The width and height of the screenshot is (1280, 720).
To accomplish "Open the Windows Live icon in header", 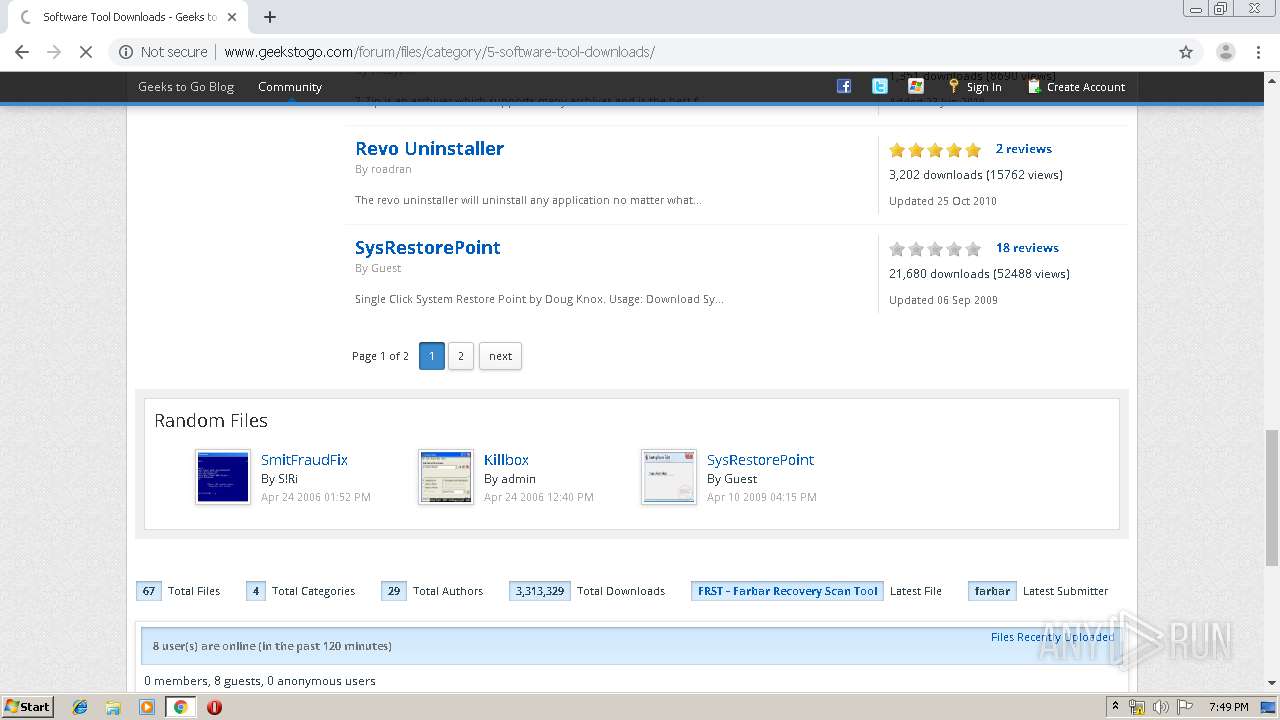I will (916, 86).
